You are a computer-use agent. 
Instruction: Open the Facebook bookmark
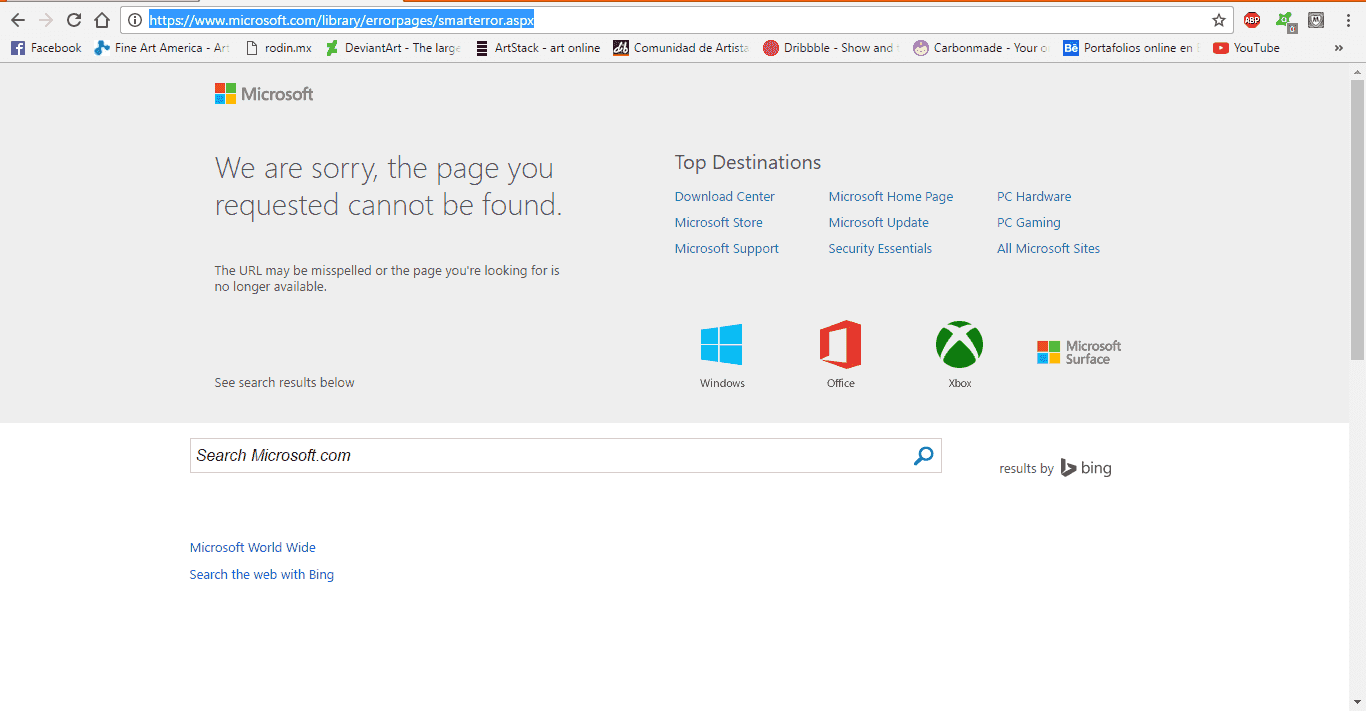coord(46,47)
